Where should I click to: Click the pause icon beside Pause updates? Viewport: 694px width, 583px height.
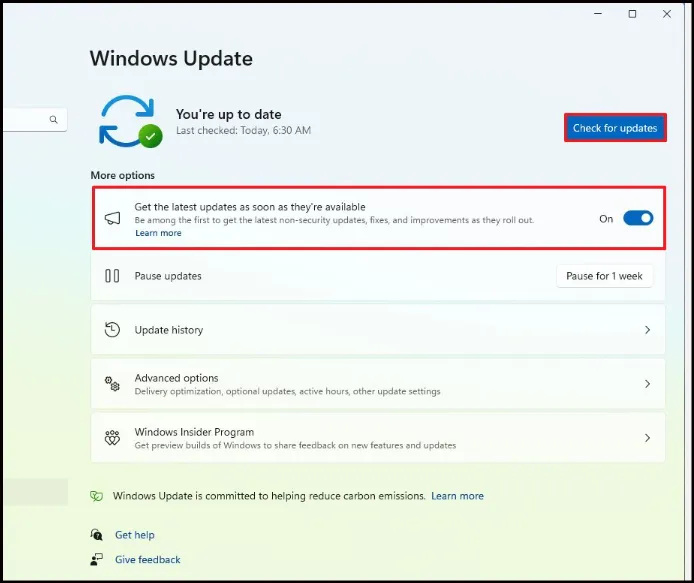coord(112,276)
